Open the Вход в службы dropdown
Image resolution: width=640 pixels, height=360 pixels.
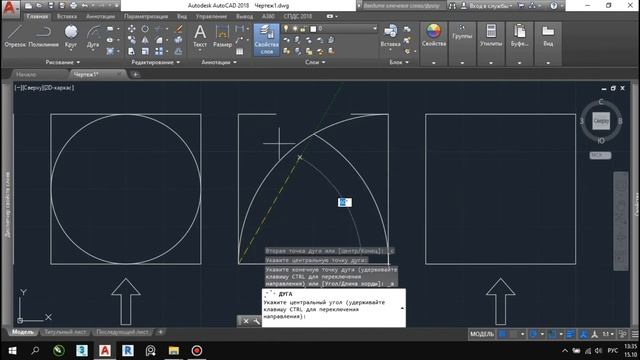pos(491,6)
